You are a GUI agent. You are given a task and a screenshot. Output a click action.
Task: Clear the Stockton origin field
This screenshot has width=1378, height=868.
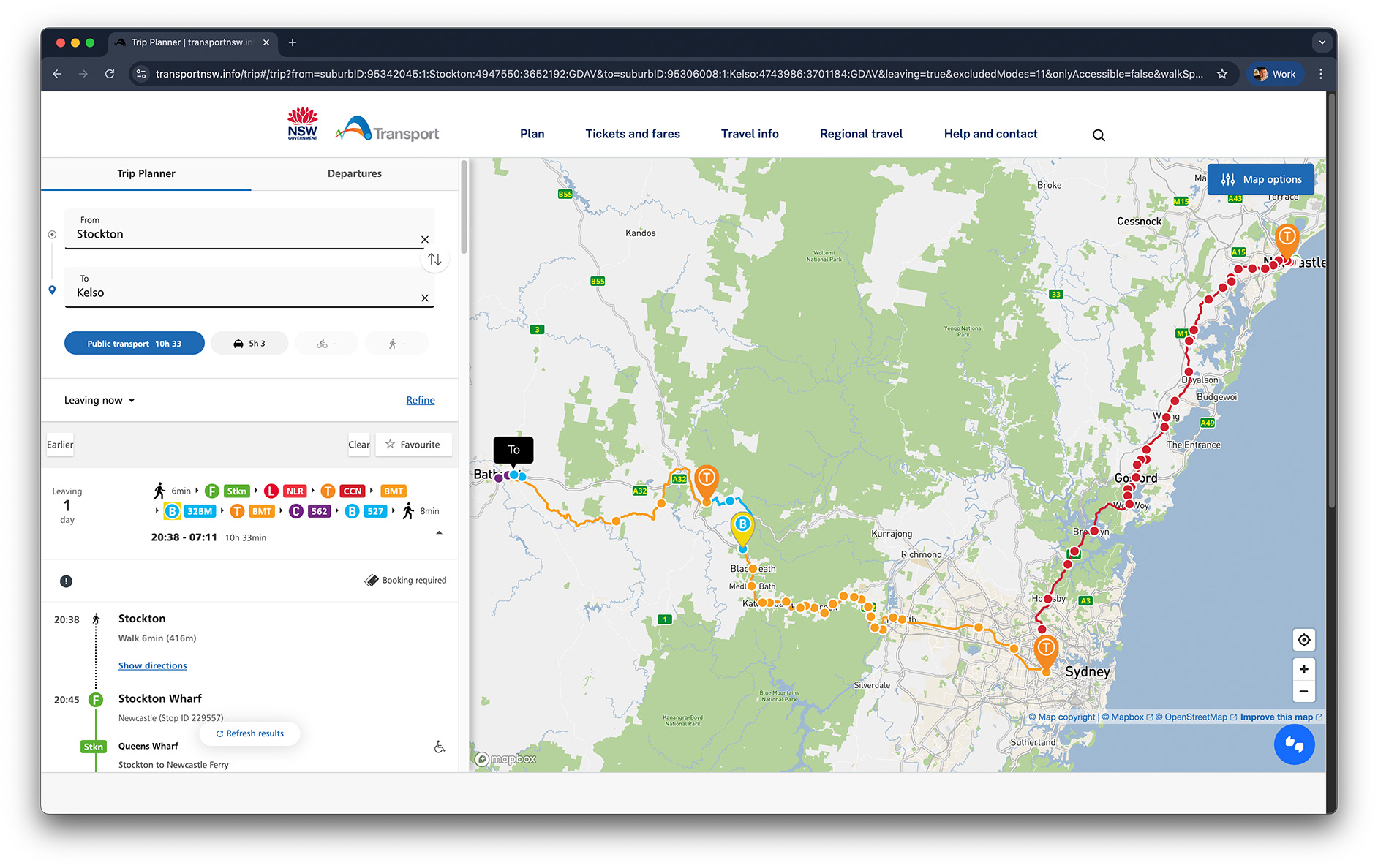click(x=425, y=240)
